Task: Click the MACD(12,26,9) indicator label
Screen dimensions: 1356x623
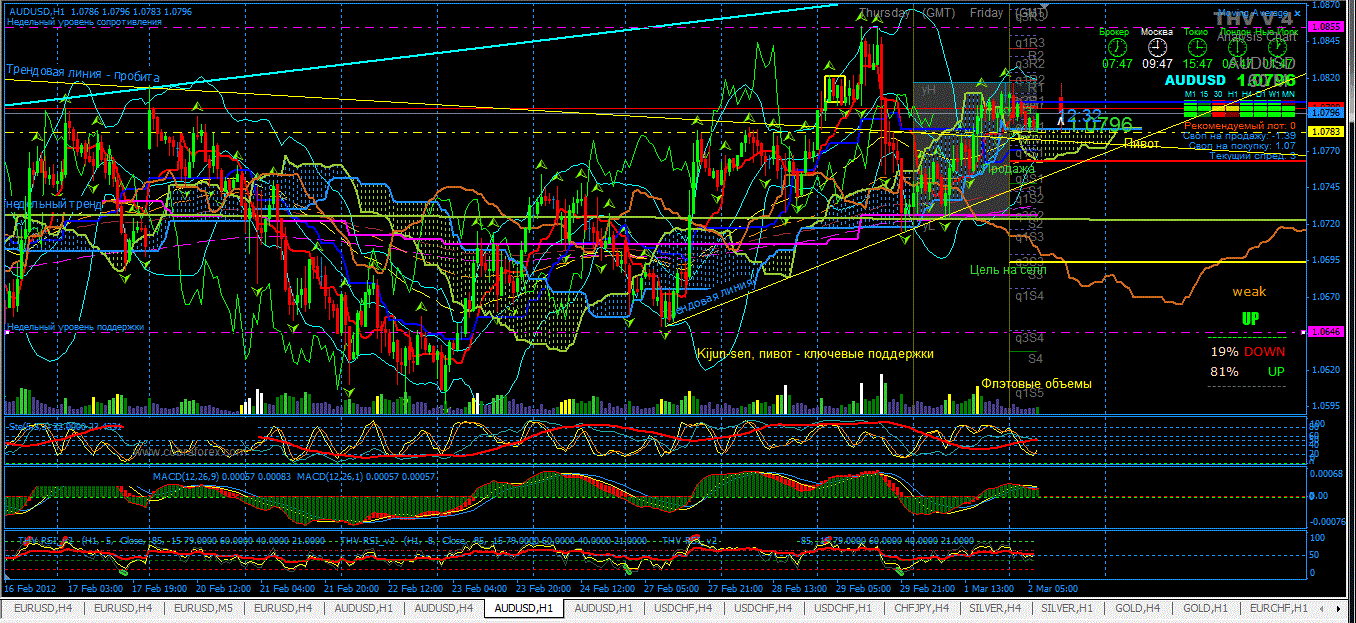Action: 223,477
